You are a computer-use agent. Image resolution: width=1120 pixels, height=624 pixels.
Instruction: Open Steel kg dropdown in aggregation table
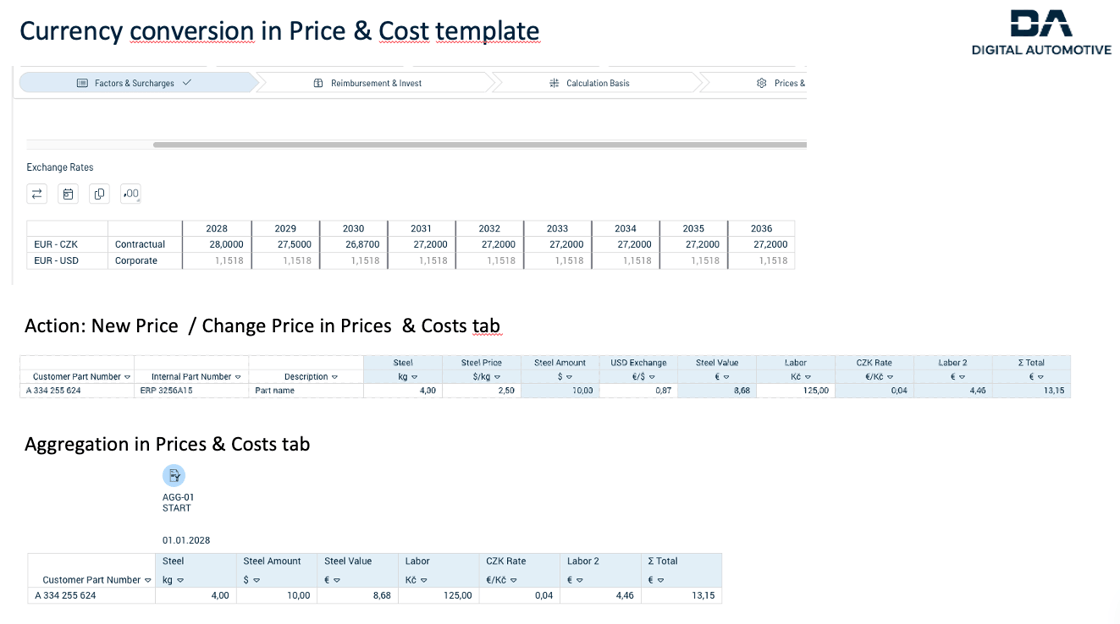coord(180,580)
